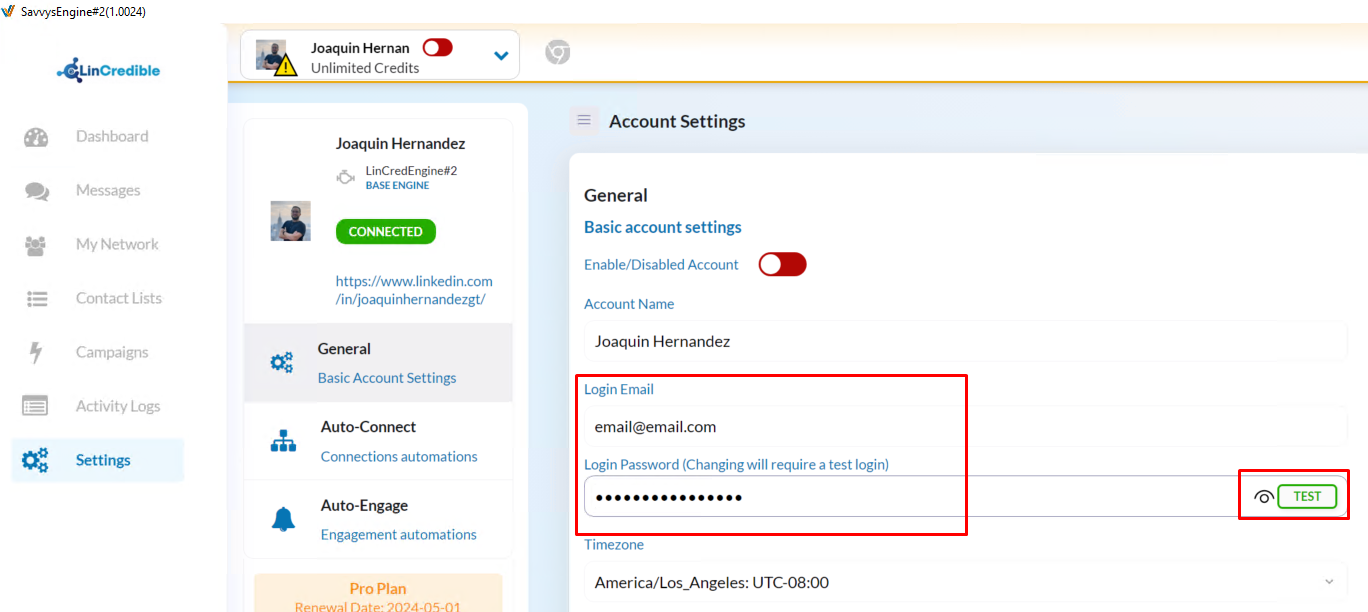The height and width of the screenshot is (612, 1368).
Task: Click the Chrome browser icon in top bar
Action: click(558, 52)
